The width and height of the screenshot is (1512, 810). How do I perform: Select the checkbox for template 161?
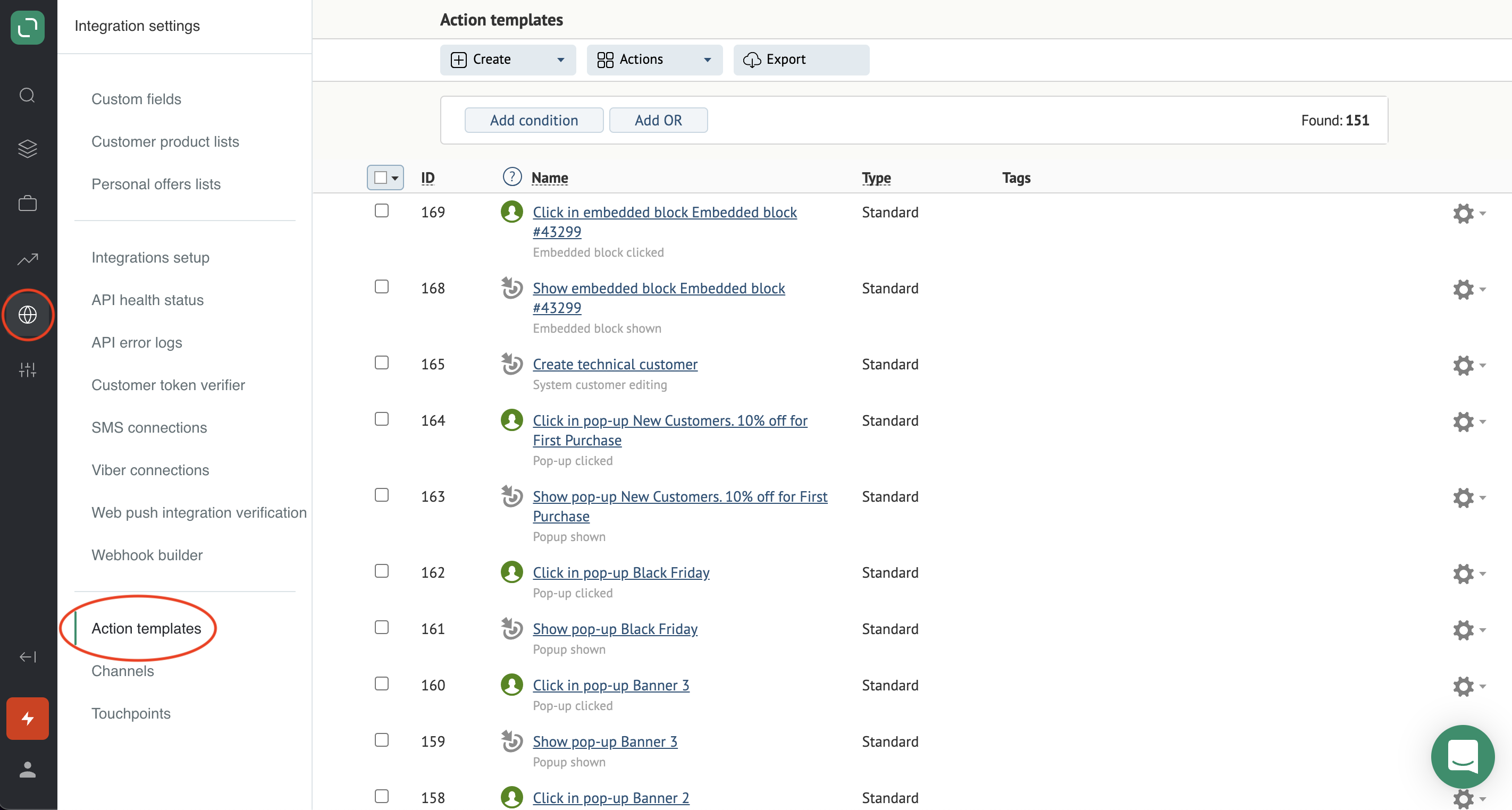coord(382,628)
